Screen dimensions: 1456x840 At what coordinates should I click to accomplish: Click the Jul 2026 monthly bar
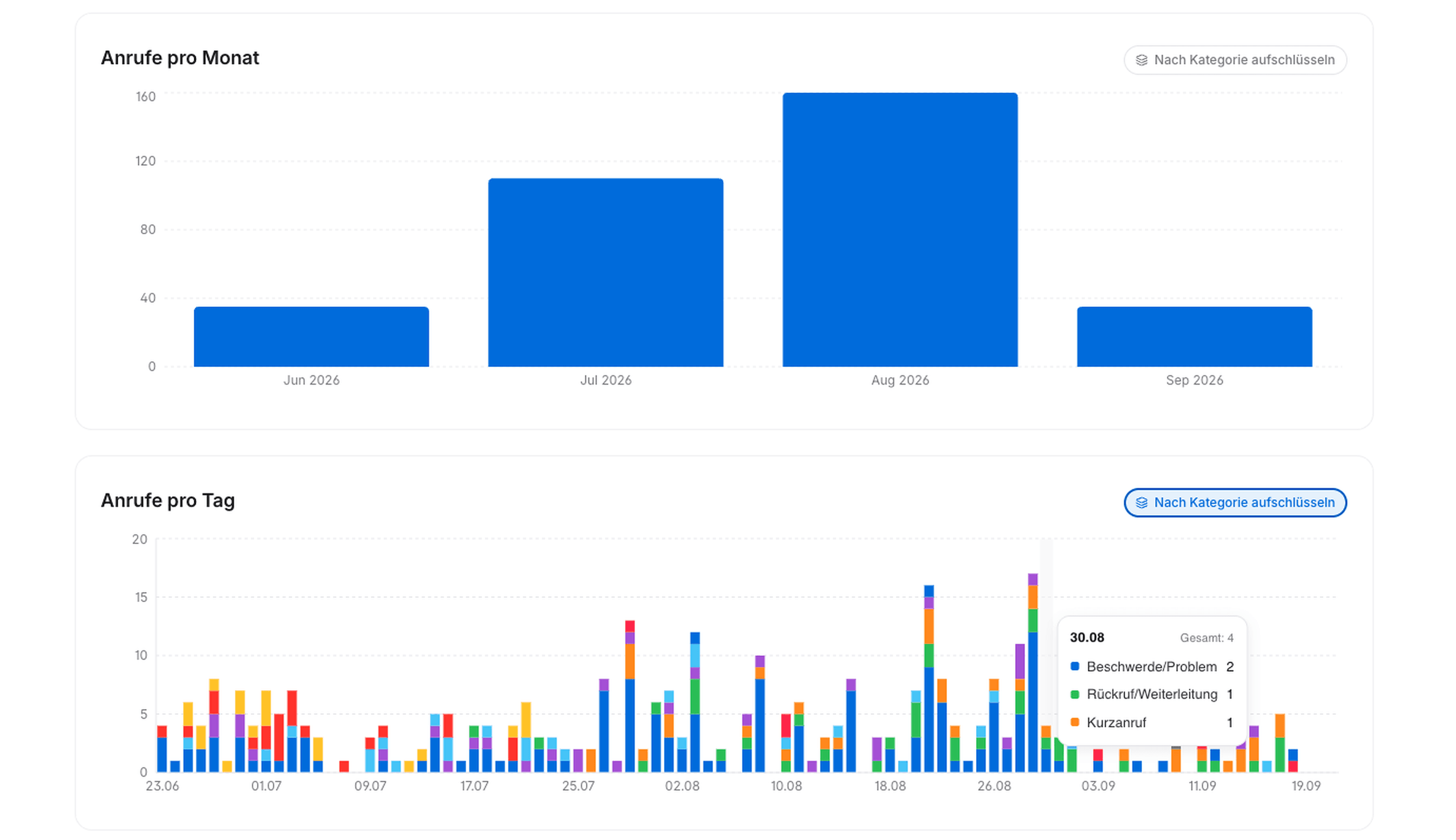tap(605, 272)
